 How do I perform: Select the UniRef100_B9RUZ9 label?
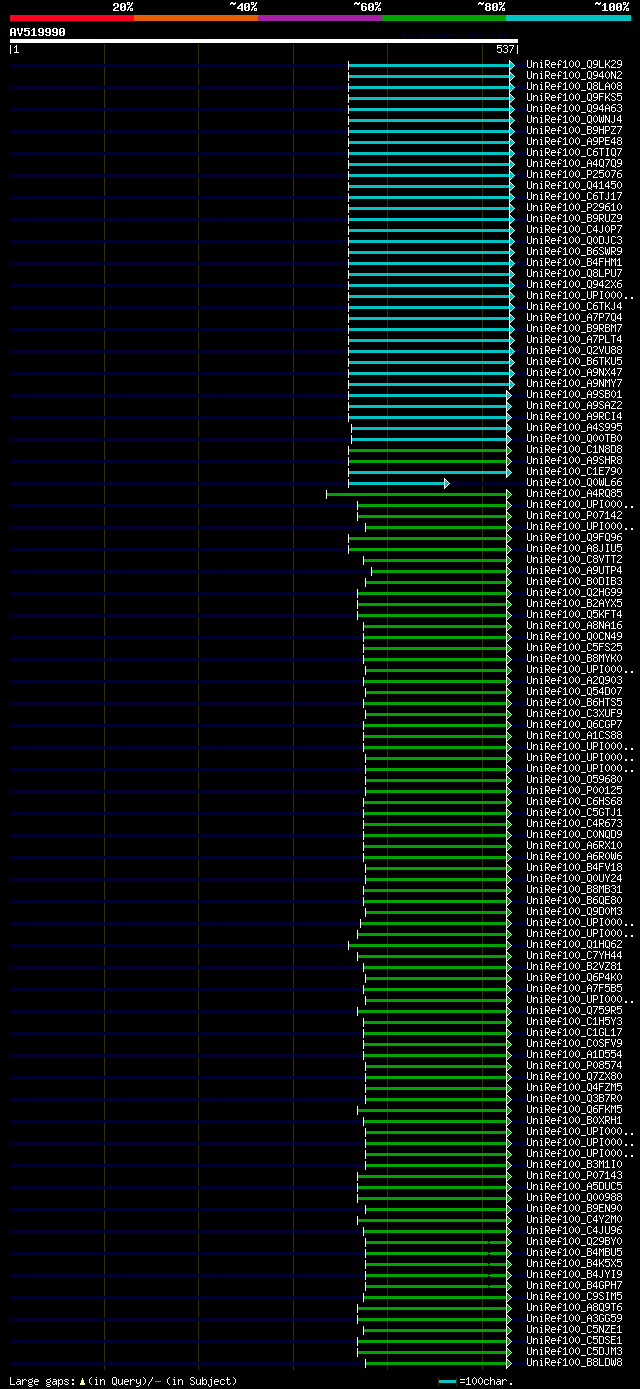click(x=574, y=218)
